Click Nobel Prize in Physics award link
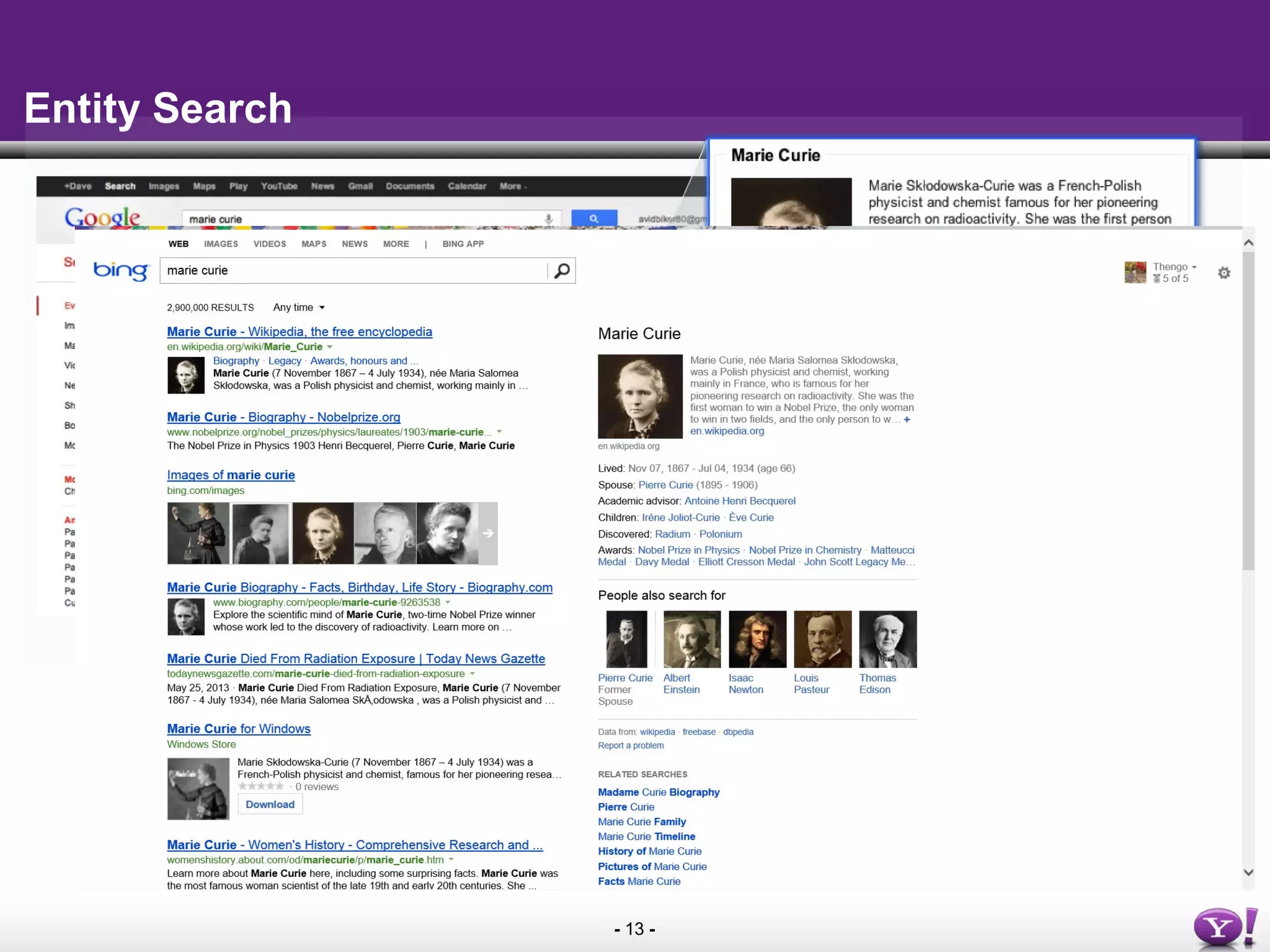 [x=688, y=550]
